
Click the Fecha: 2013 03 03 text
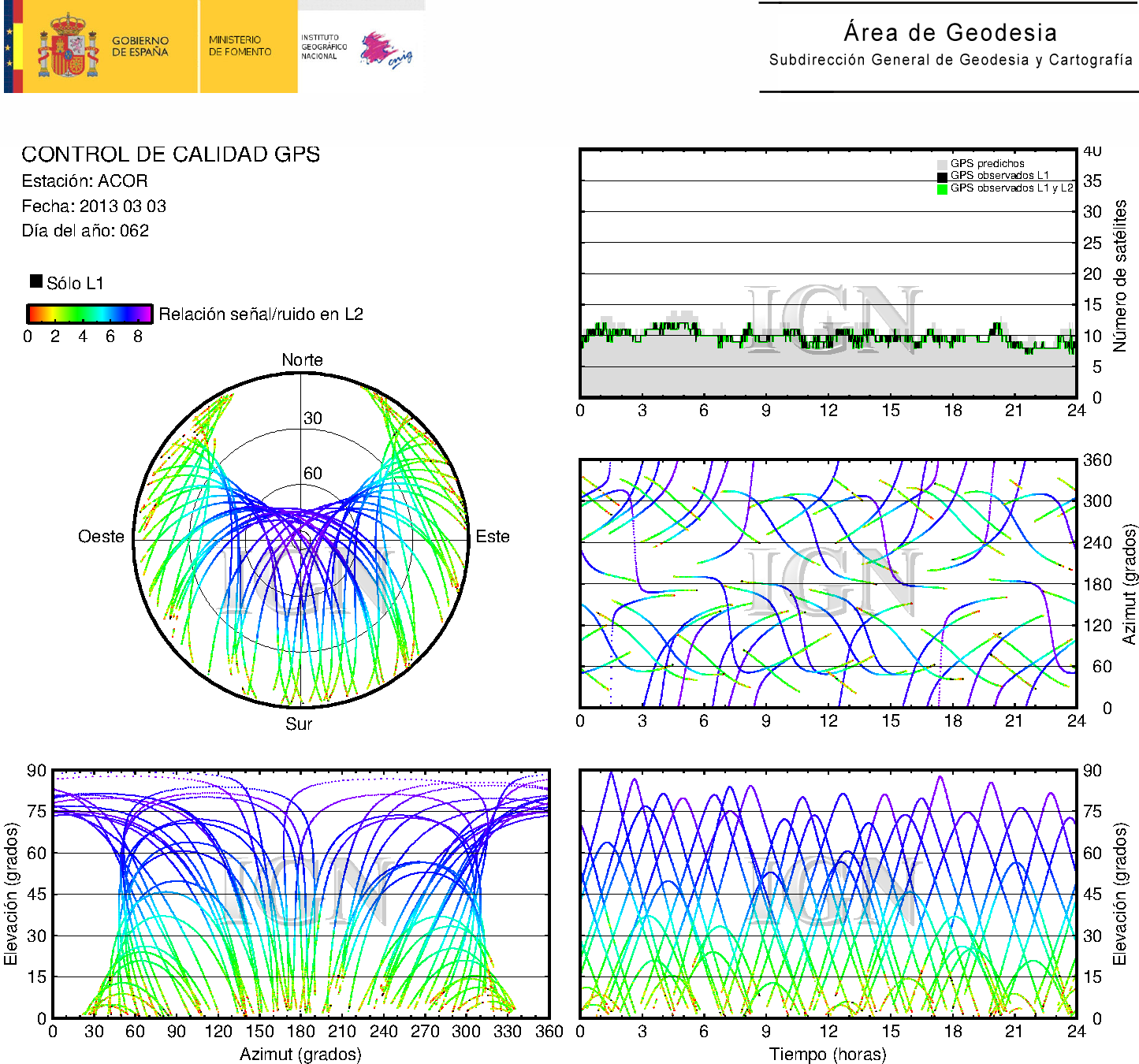94,206
